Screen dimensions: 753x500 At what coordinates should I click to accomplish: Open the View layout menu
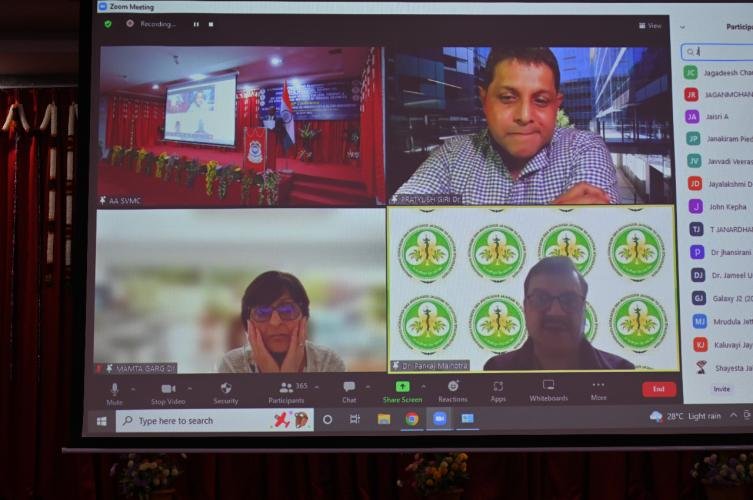pos(650,26)
